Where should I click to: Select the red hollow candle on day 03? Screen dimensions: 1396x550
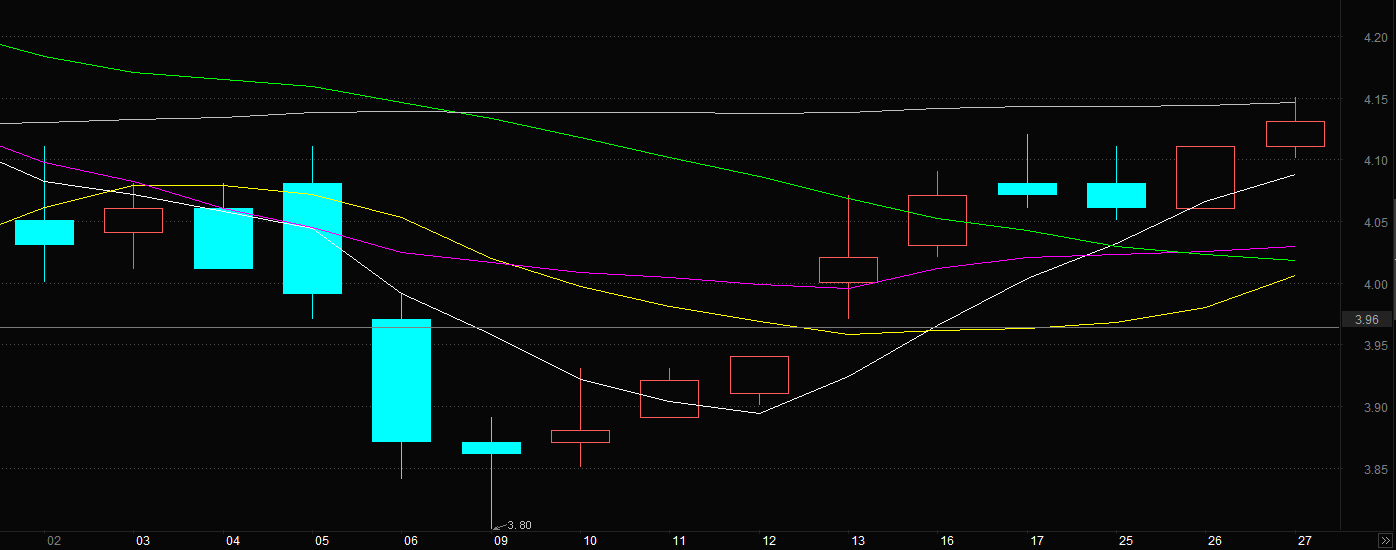[x=133, y=220]
